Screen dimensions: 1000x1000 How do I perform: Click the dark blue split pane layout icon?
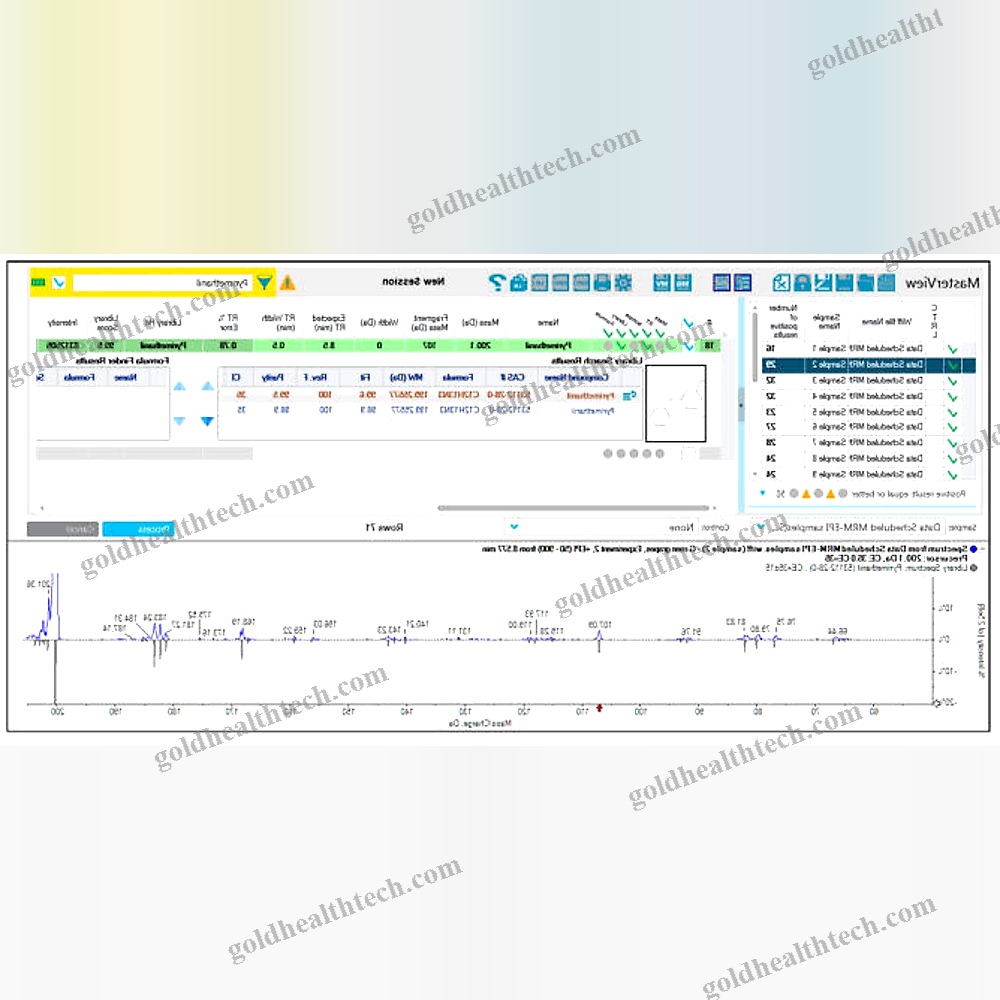[x=742, y=283]
